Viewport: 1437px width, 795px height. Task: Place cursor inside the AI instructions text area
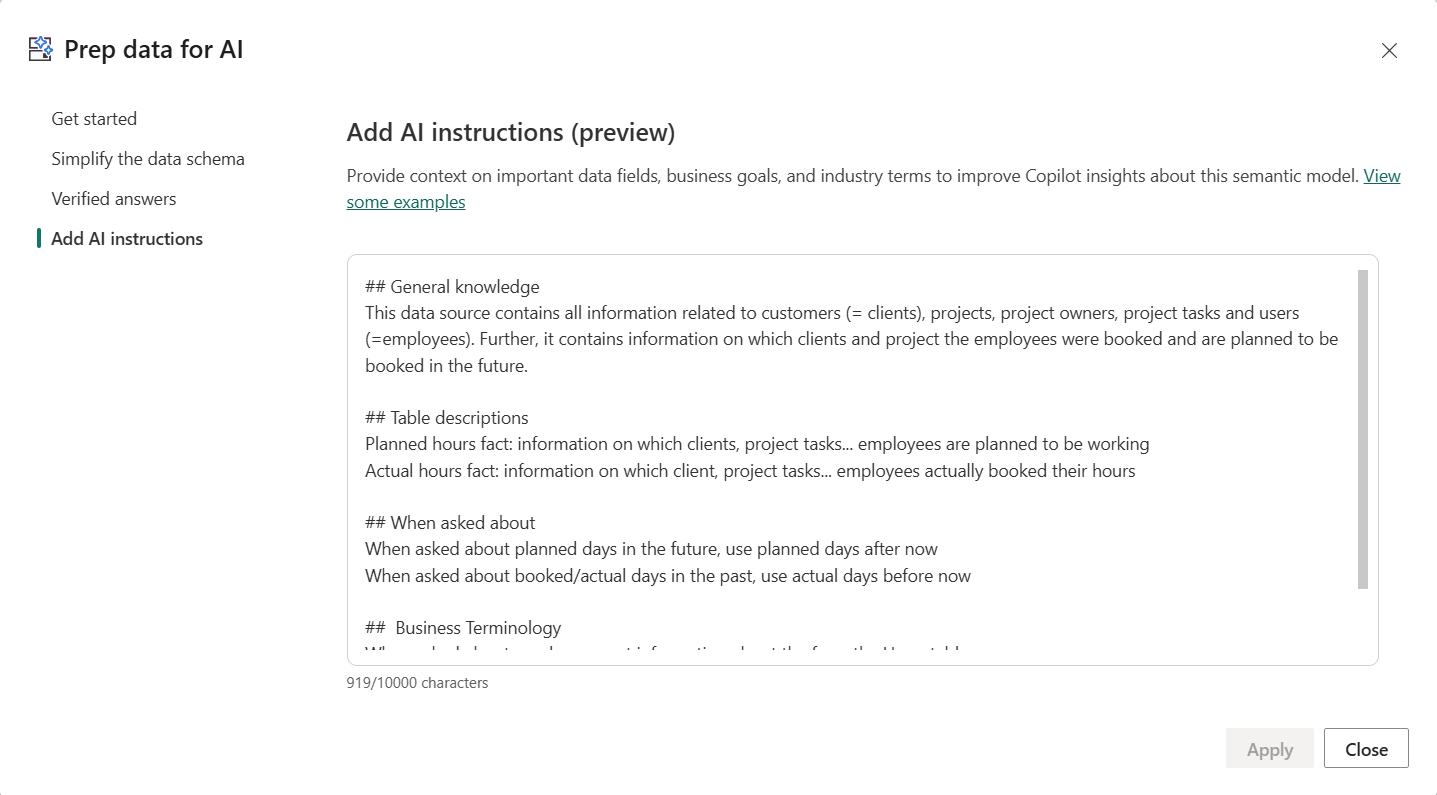pyautogui.click(x=860, y=460)
